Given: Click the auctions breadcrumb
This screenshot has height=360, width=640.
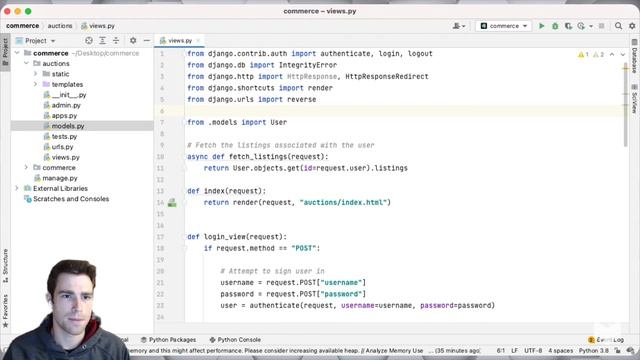Looking at the screenshot, I should (x=60, y=26).
